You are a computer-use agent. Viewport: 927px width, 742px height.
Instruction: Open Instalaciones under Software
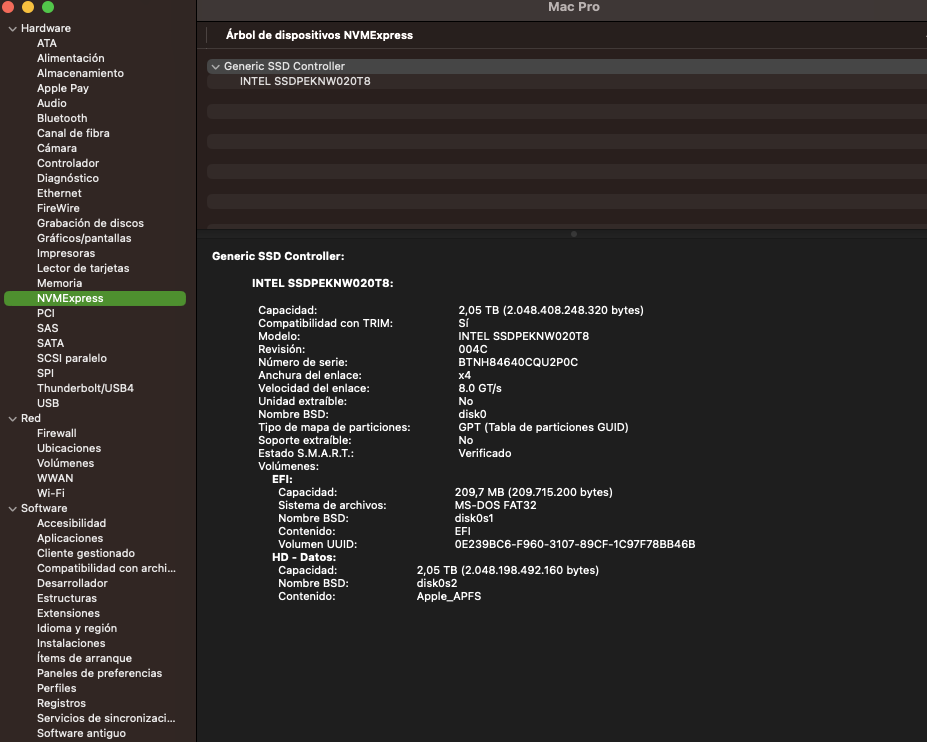(x=71, y=643)
